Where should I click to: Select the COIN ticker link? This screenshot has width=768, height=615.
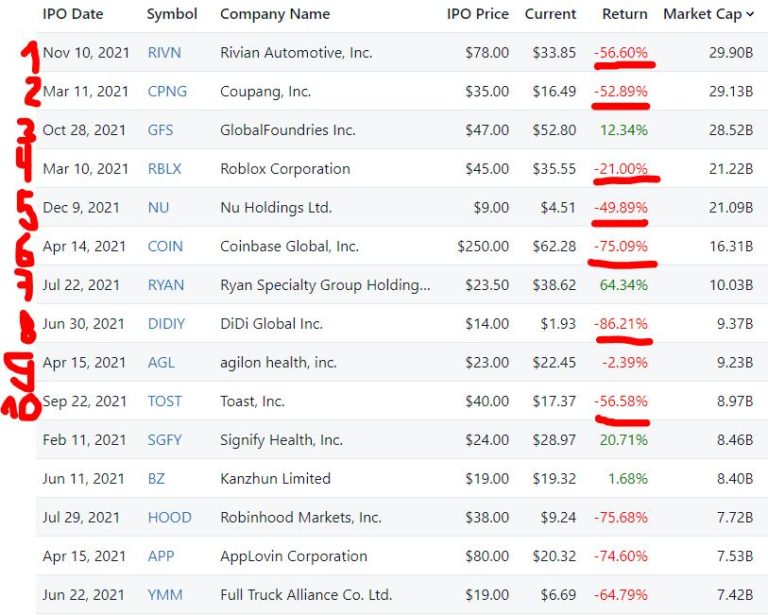[x=165, y=246]
